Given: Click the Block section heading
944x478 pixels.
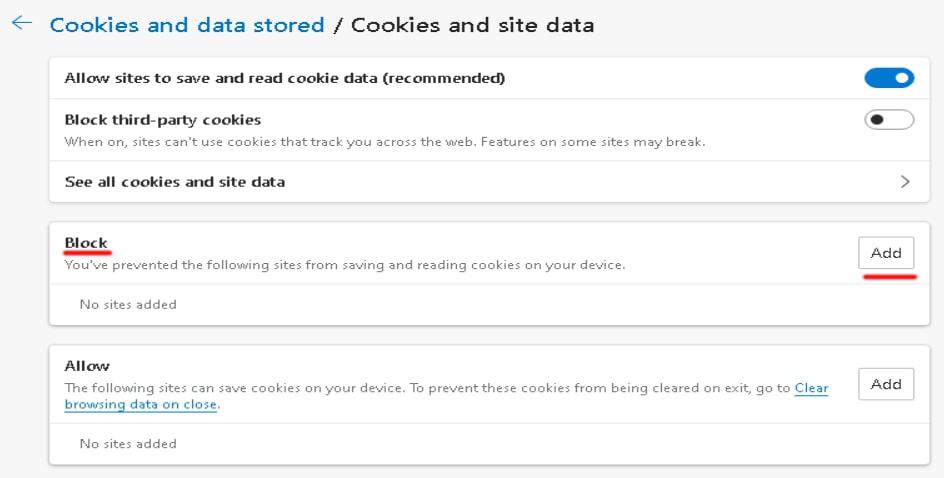Looking at the screenshot, I should 86,243.
